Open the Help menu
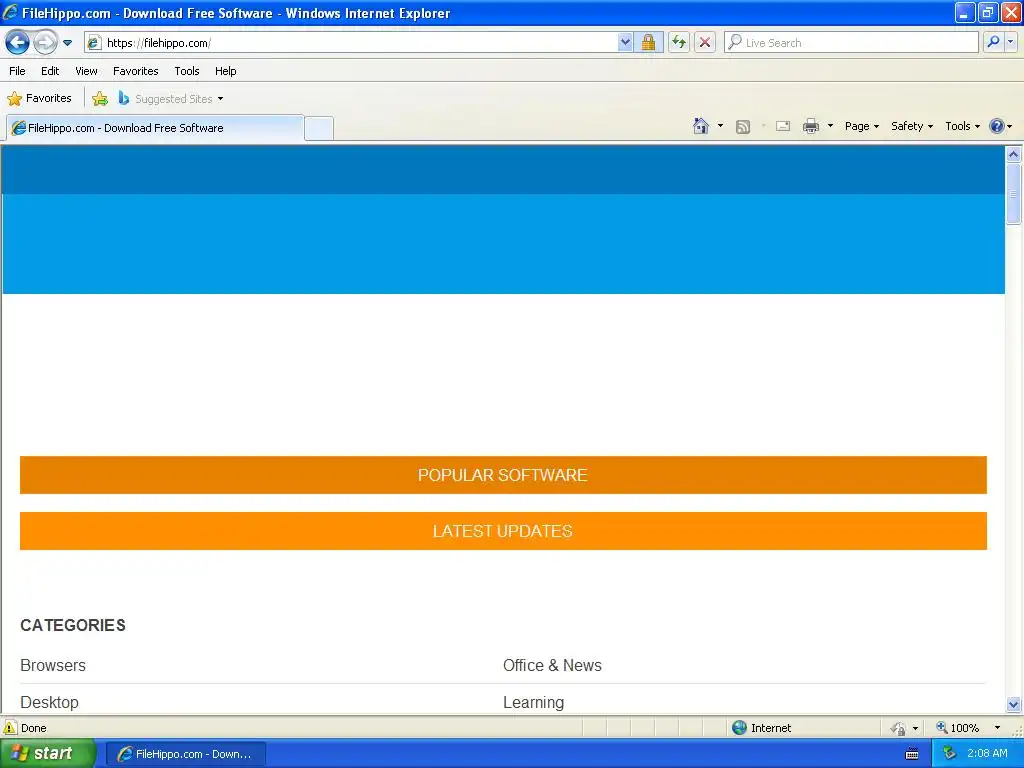1024x768 pixels. click(225, 71)
